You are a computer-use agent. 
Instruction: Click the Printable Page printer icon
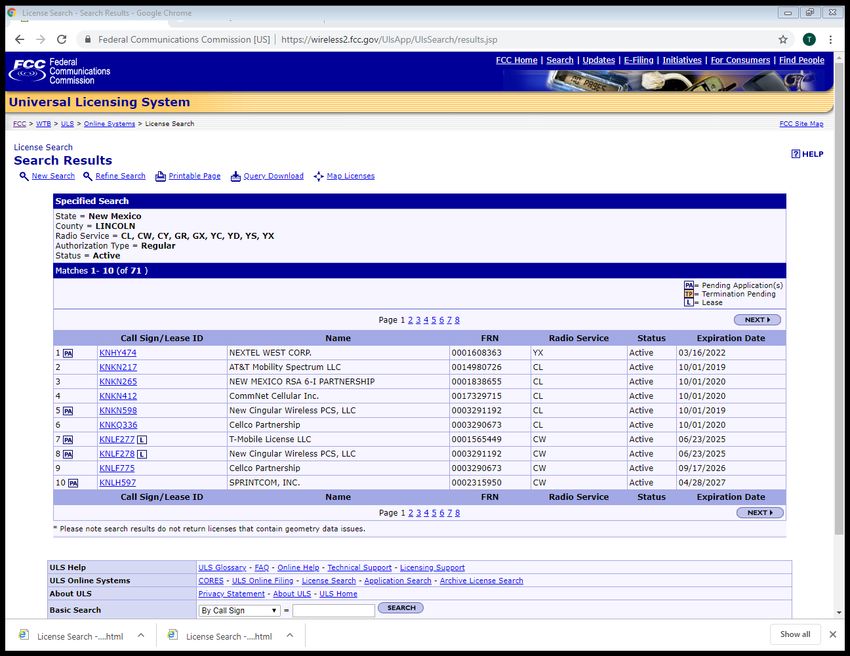[160, 176]
